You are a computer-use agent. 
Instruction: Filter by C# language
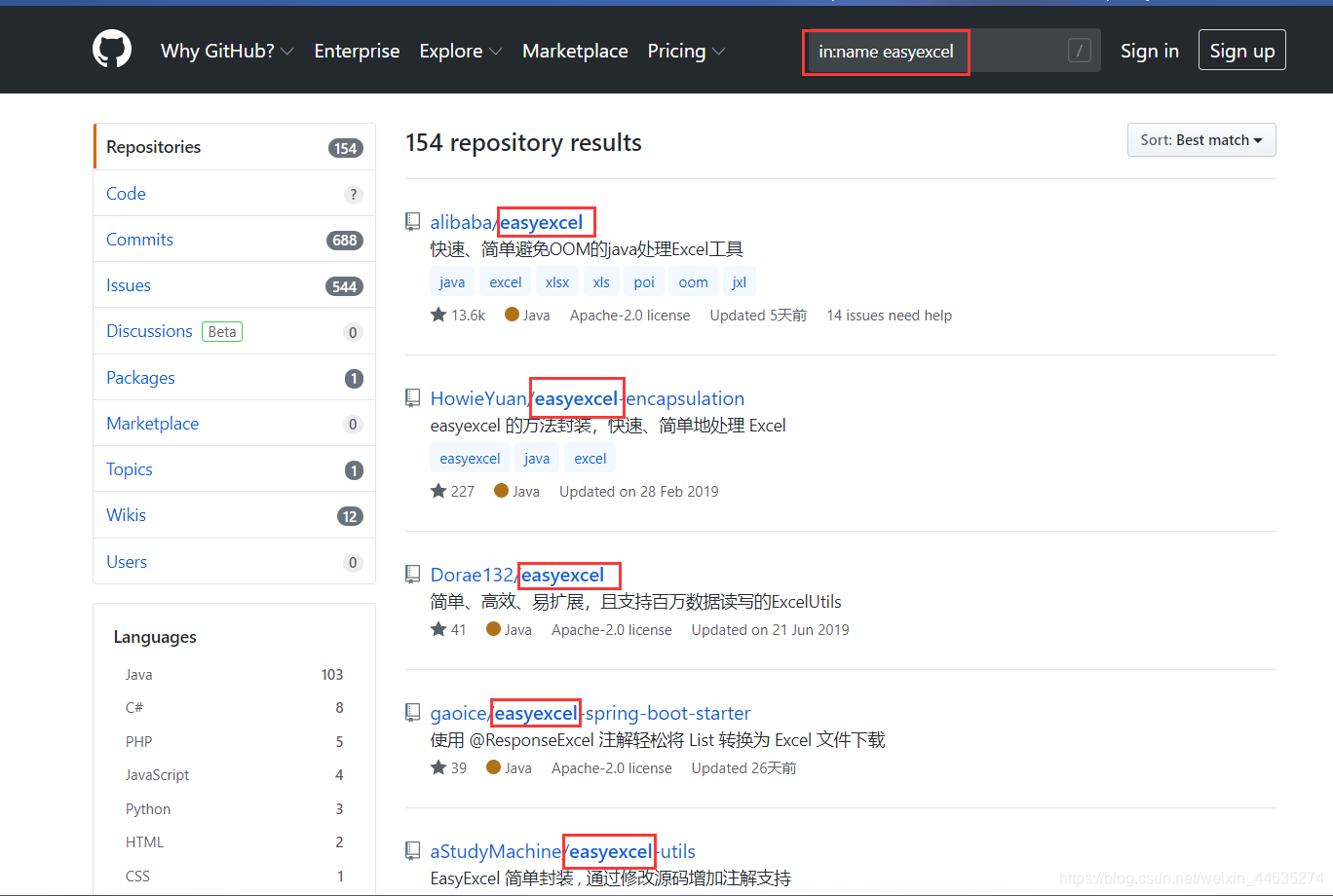(x=234, y=708)
